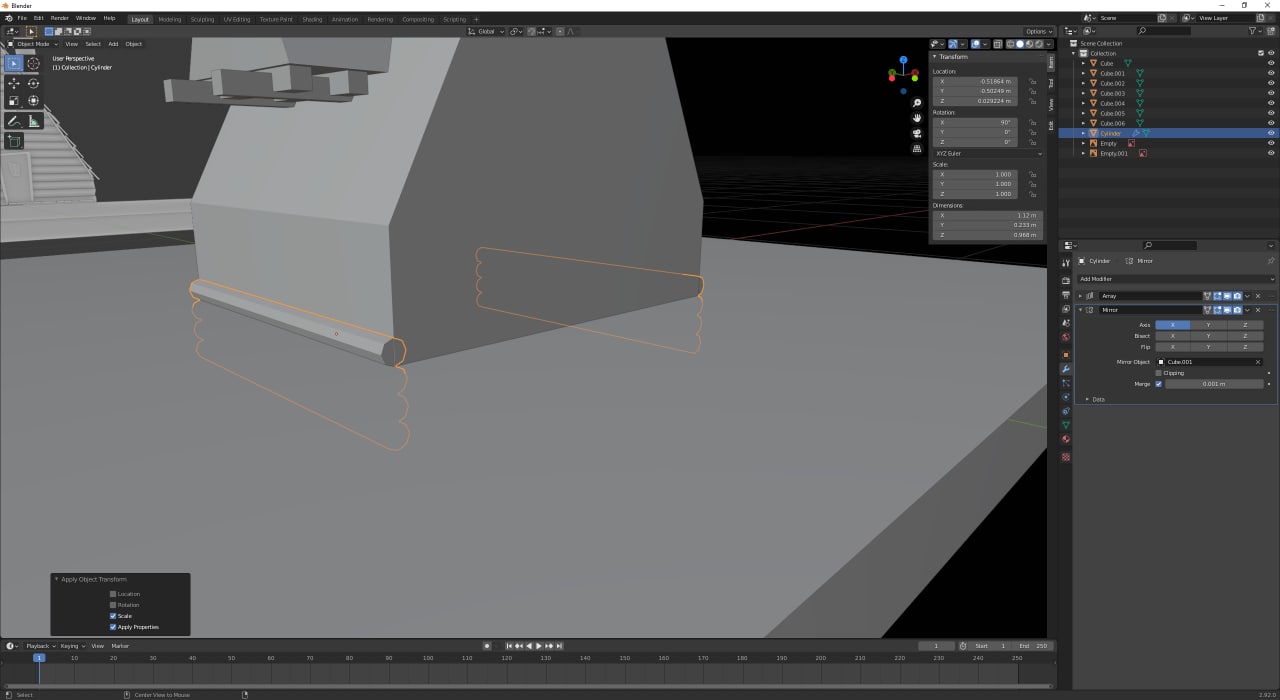Viewport: 1280px width, 700px height.
Task: Open the Scene properties tab icon
Action: pos(1066,323)
